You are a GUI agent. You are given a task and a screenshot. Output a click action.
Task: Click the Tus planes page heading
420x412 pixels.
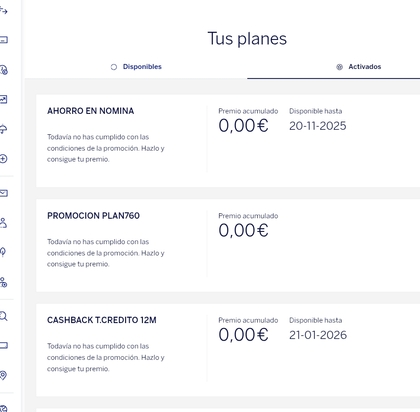pos(247,38)
